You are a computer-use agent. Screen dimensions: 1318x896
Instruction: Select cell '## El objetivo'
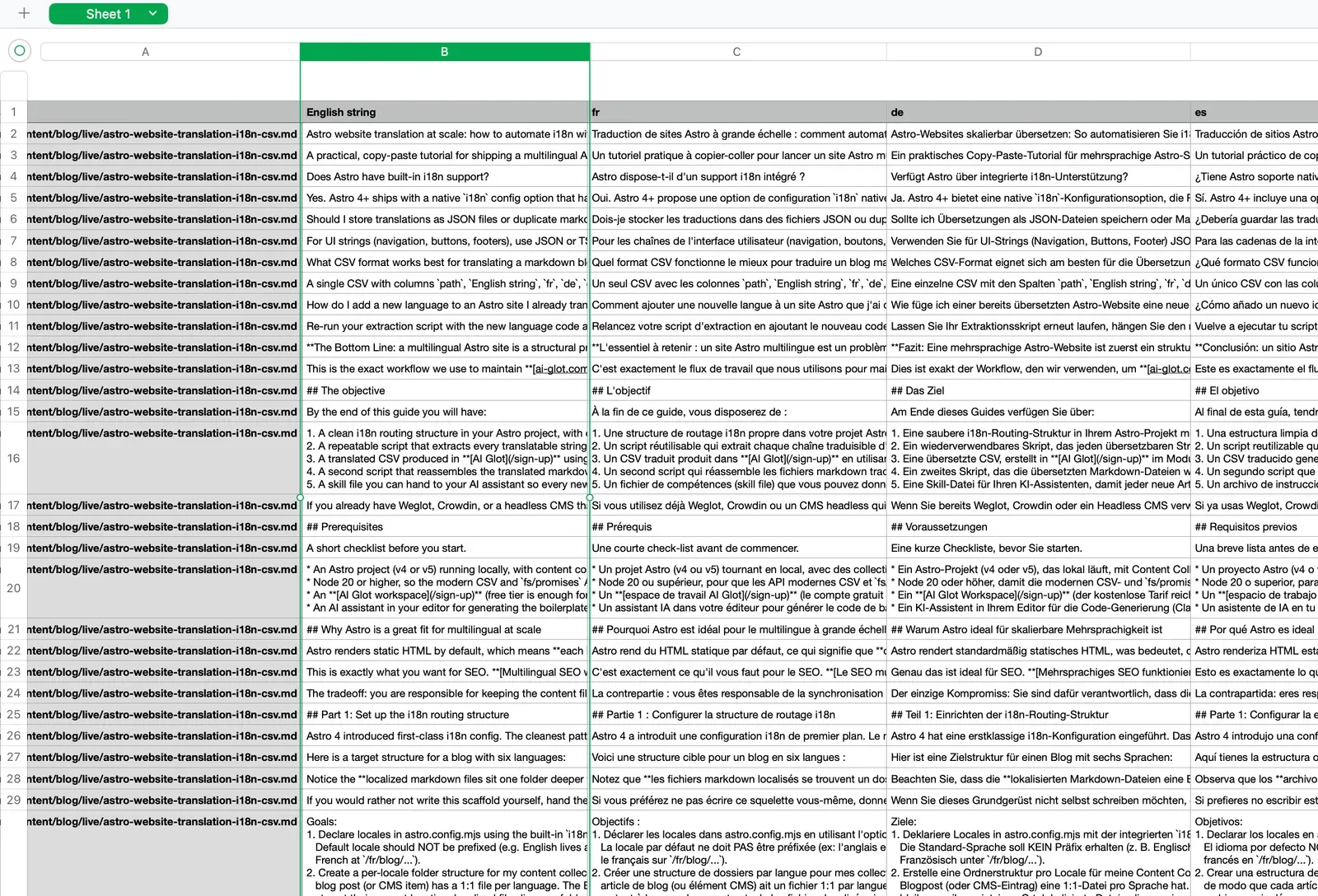coord(1255,390)
